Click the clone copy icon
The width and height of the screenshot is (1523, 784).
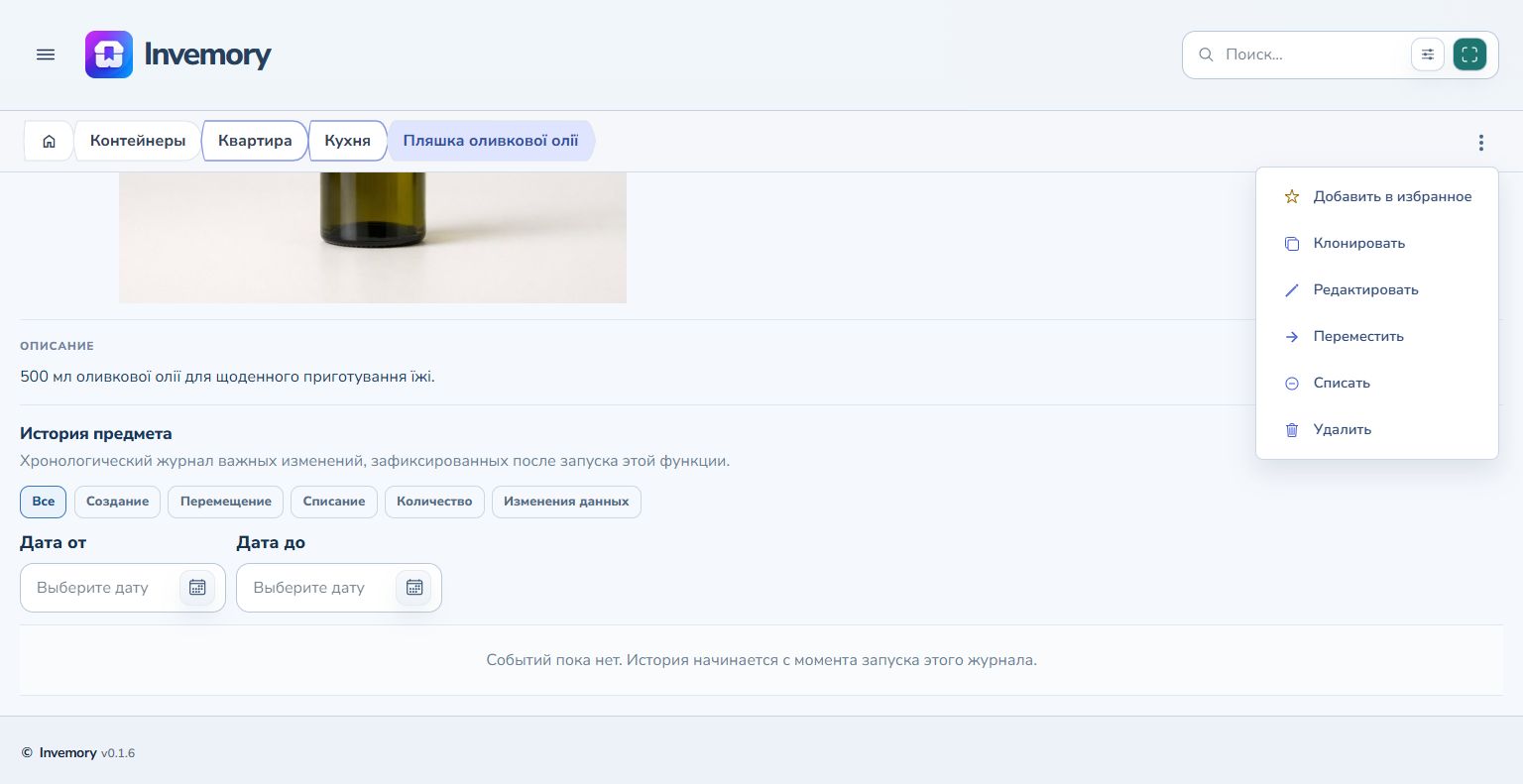tap(1292, 244)
